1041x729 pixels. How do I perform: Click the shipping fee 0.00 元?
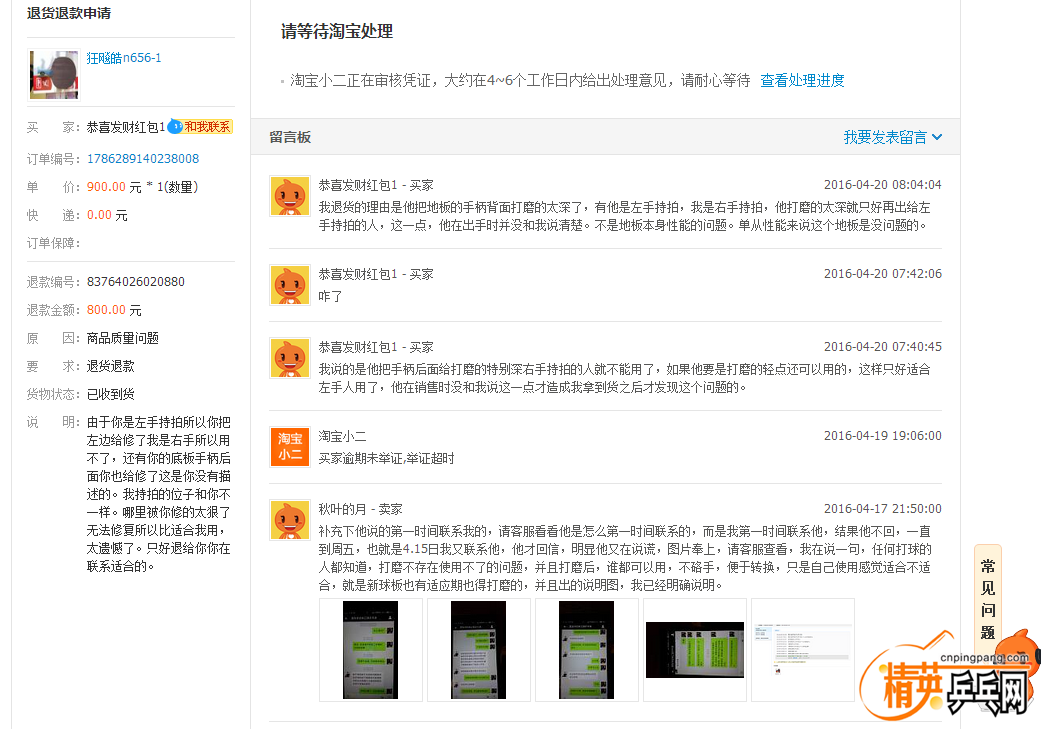(107, 215)
